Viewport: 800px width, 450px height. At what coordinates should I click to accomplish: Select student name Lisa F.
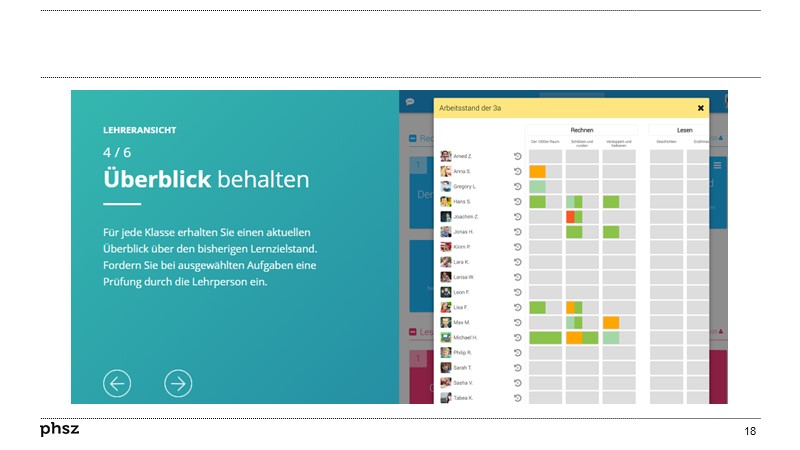(x=461, y=307)
